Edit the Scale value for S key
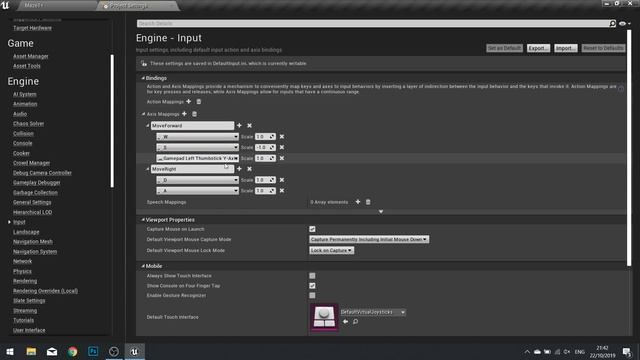The image size is (640, 360). pos(265,147)
